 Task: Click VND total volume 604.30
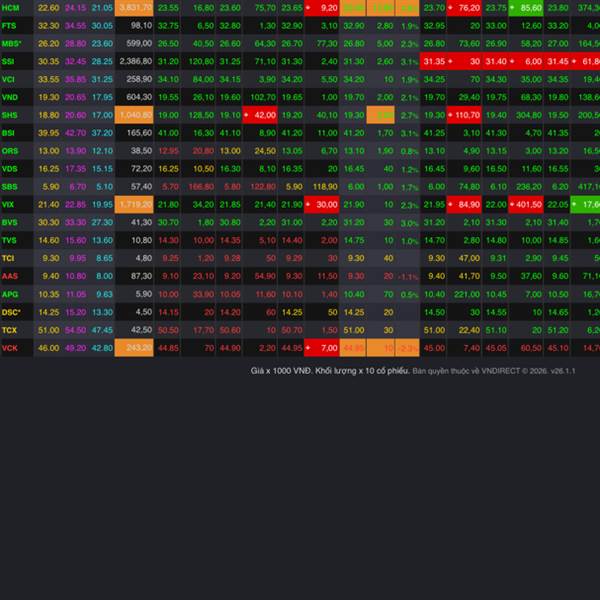139,97
